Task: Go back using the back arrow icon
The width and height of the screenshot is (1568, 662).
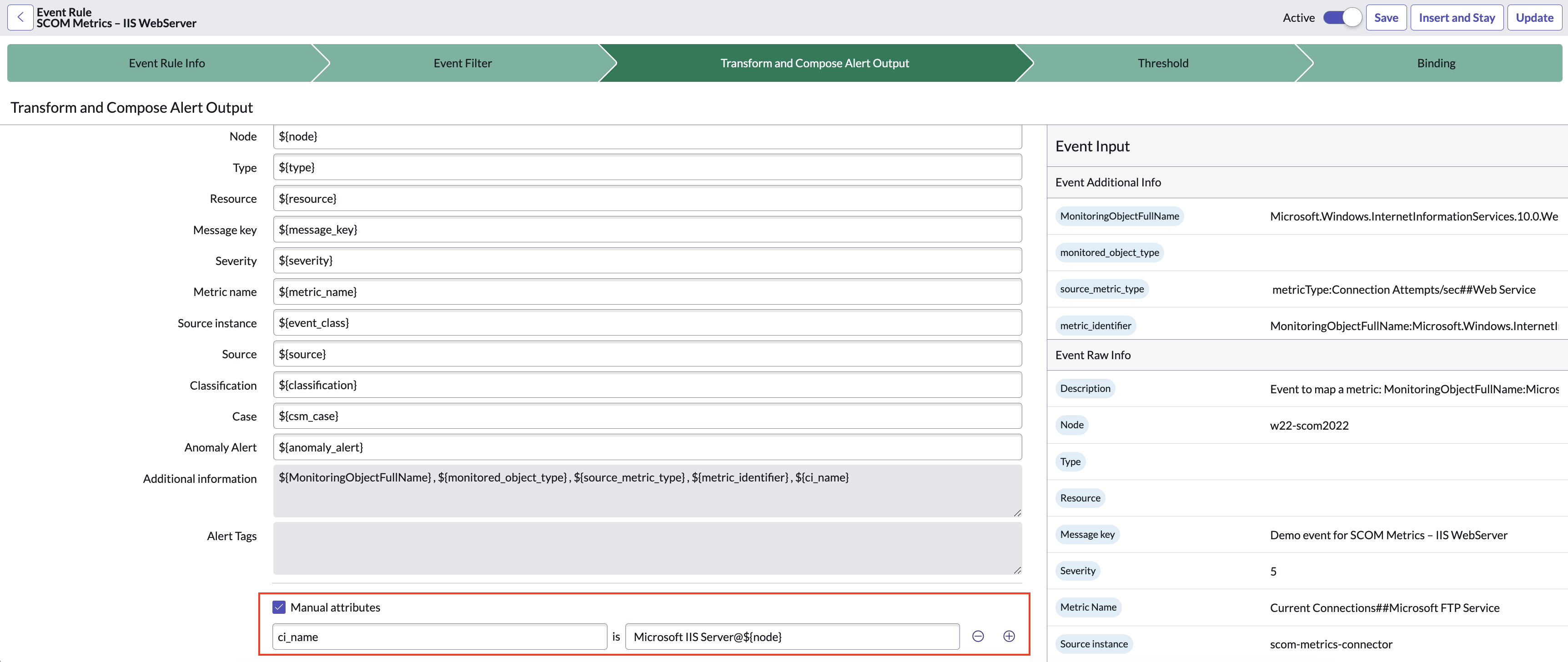Action: tap(20, 18)
